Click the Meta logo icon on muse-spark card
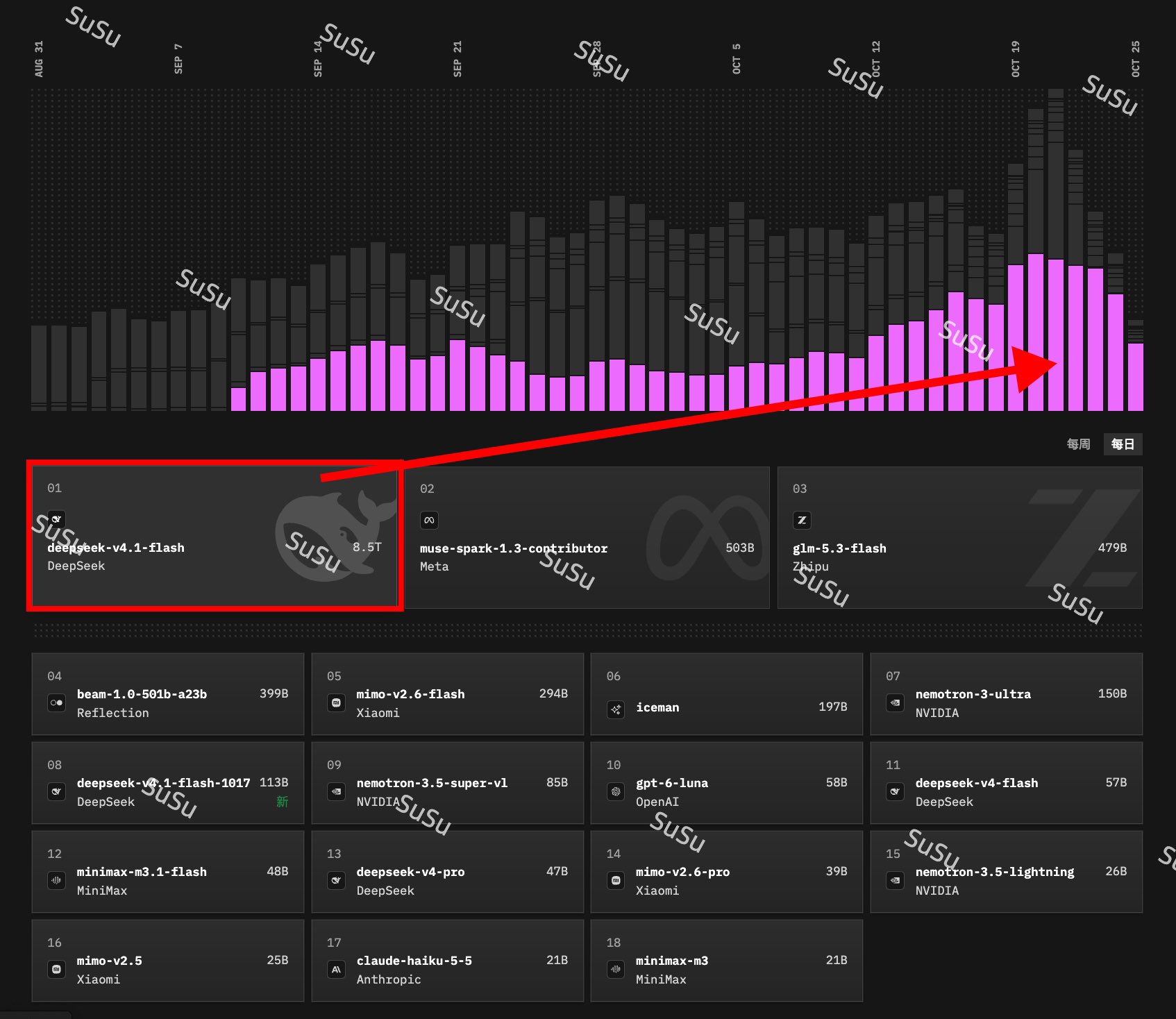This screenshot has width=1176, height=1019. click(x=429, y=520)
